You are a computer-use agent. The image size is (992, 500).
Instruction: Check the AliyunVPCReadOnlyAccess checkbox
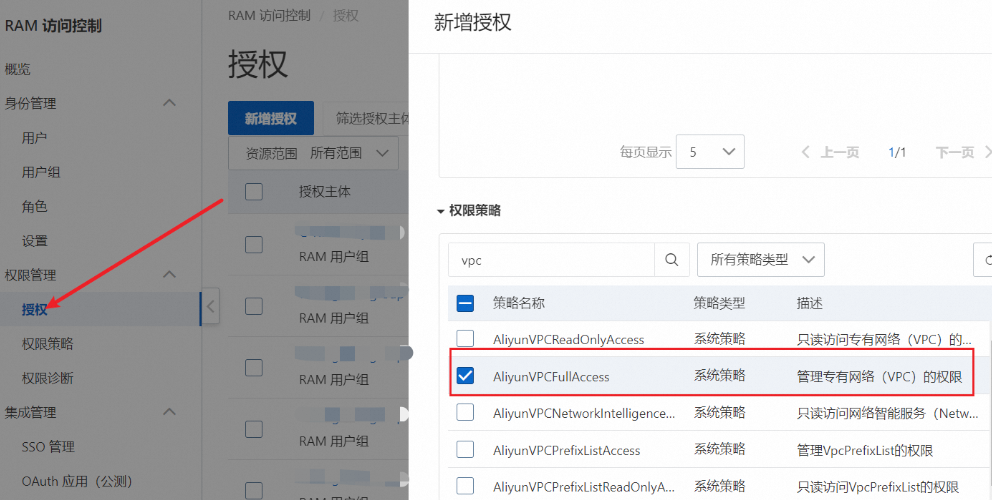(465, 339)
